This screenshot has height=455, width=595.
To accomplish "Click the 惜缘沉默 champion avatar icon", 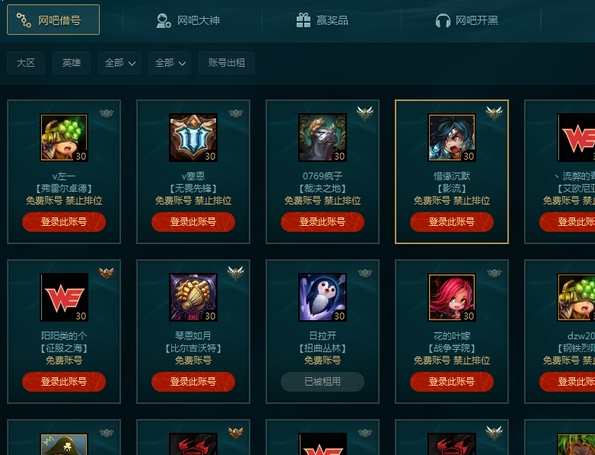I will point(452,137).
